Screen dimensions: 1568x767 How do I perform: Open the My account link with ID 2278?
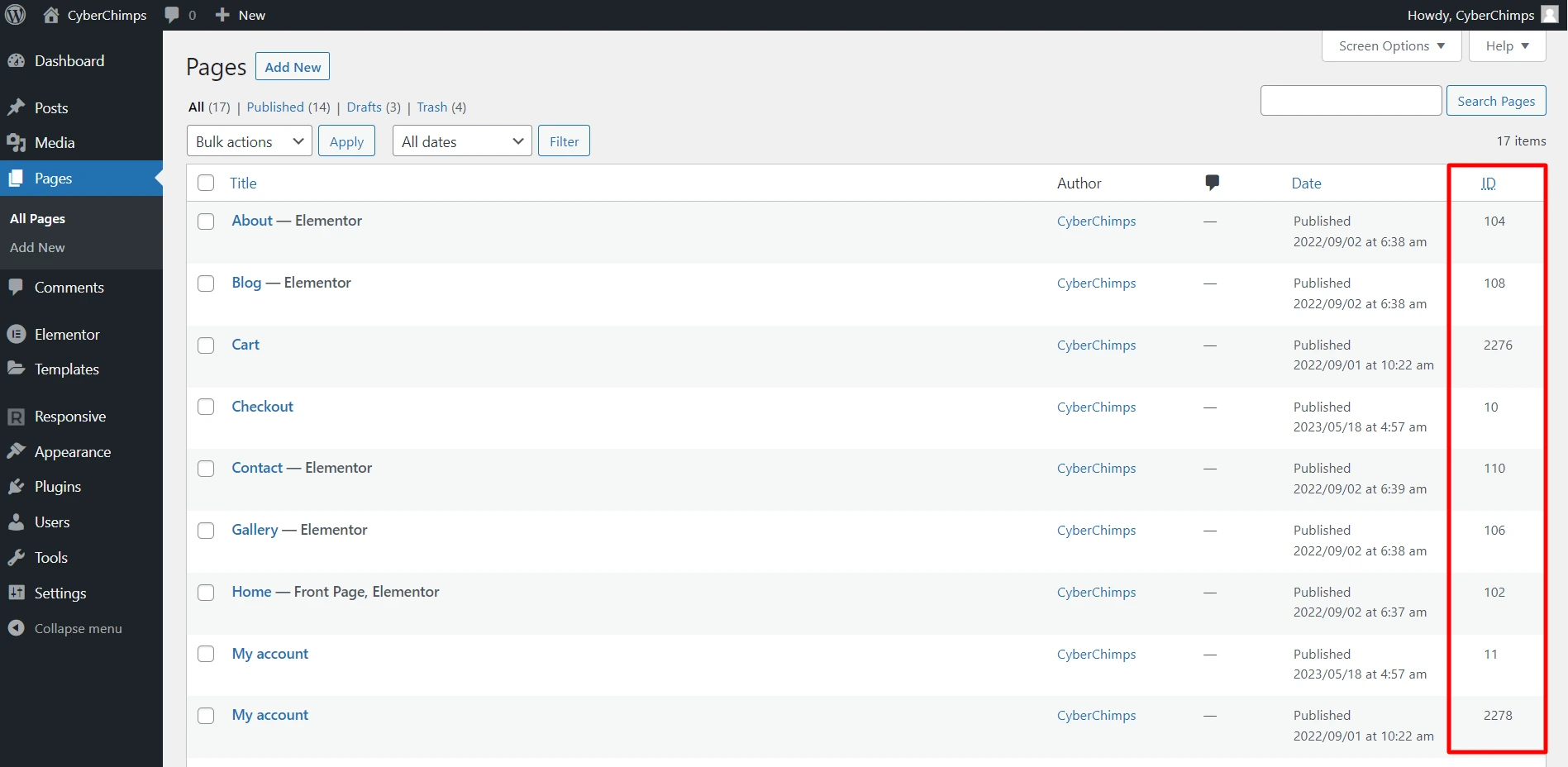coord(270,715)
